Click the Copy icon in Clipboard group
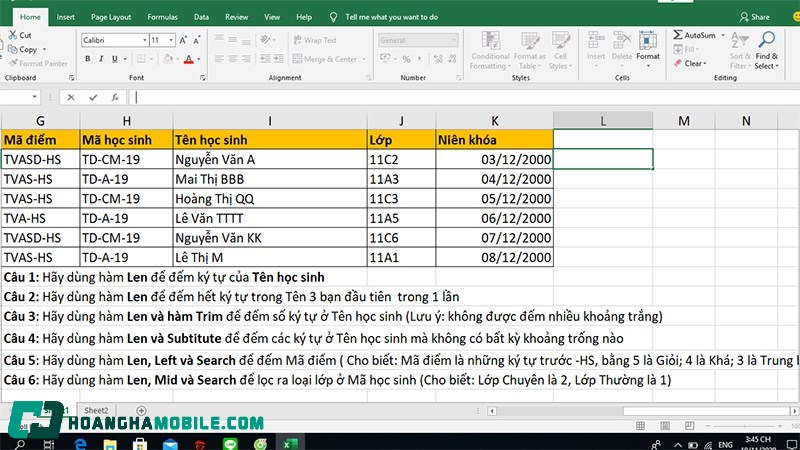 [12, 49]
